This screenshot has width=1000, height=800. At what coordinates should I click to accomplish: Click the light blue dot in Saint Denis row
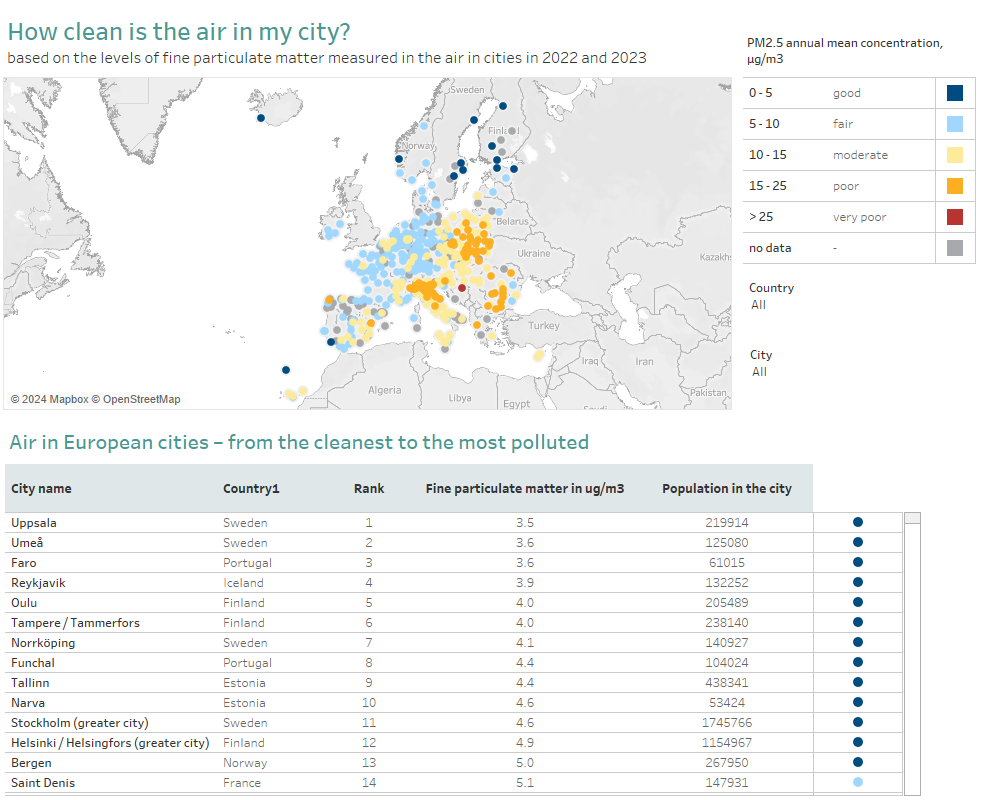858,782
